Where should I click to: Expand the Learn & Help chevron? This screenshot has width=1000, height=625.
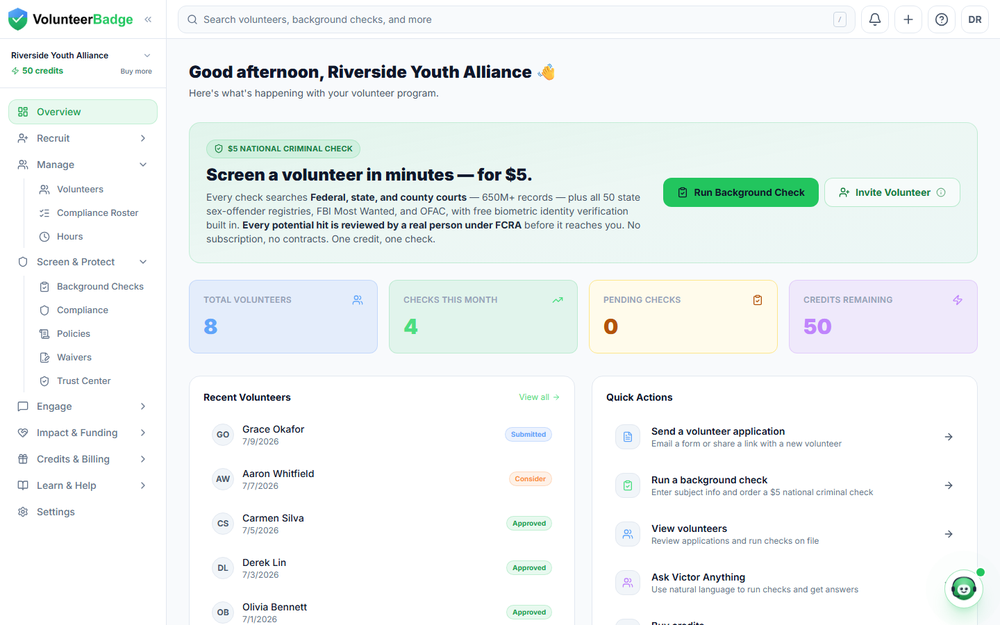click(x=143, y=485)
